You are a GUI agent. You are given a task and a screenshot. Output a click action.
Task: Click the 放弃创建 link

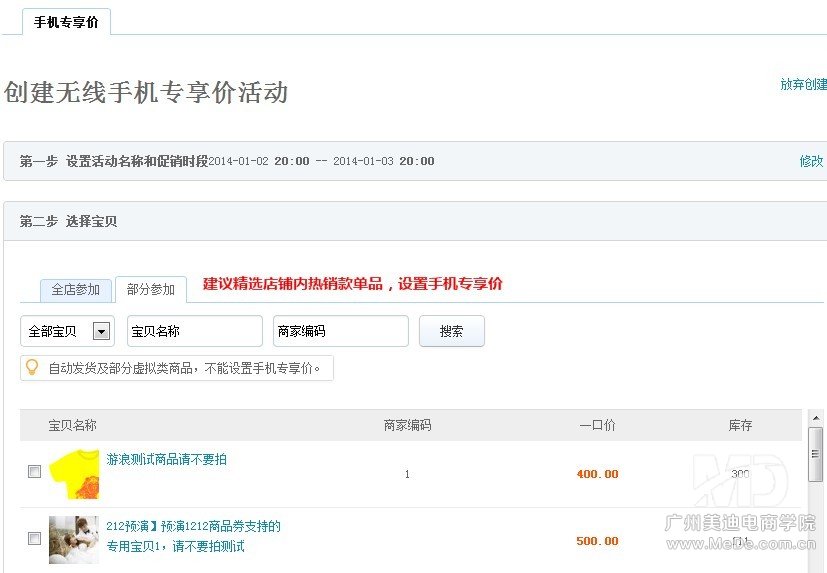pos(803,84)
